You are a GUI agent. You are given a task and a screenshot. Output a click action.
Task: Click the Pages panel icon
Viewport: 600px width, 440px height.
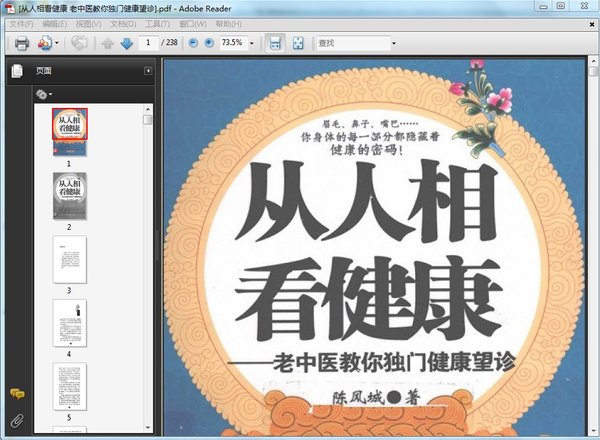(17, 71)
